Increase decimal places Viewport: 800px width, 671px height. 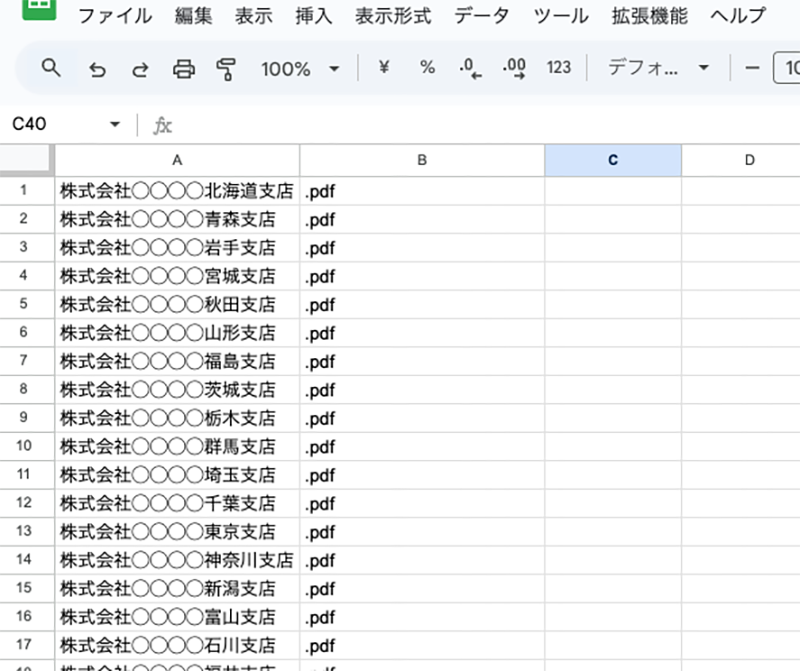tap(515, 68)
